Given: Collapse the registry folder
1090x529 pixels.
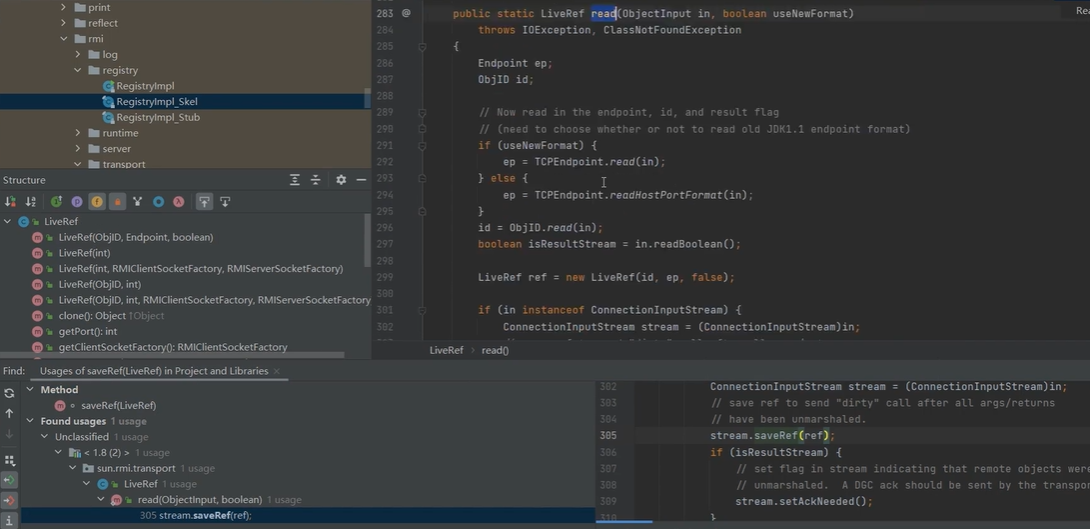Looking at the screenshot, I should coord(79,71).
